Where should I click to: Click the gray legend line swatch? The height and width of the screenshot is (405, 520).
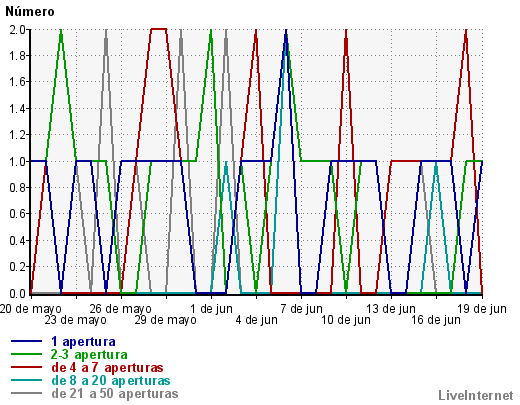pos(26,393)
